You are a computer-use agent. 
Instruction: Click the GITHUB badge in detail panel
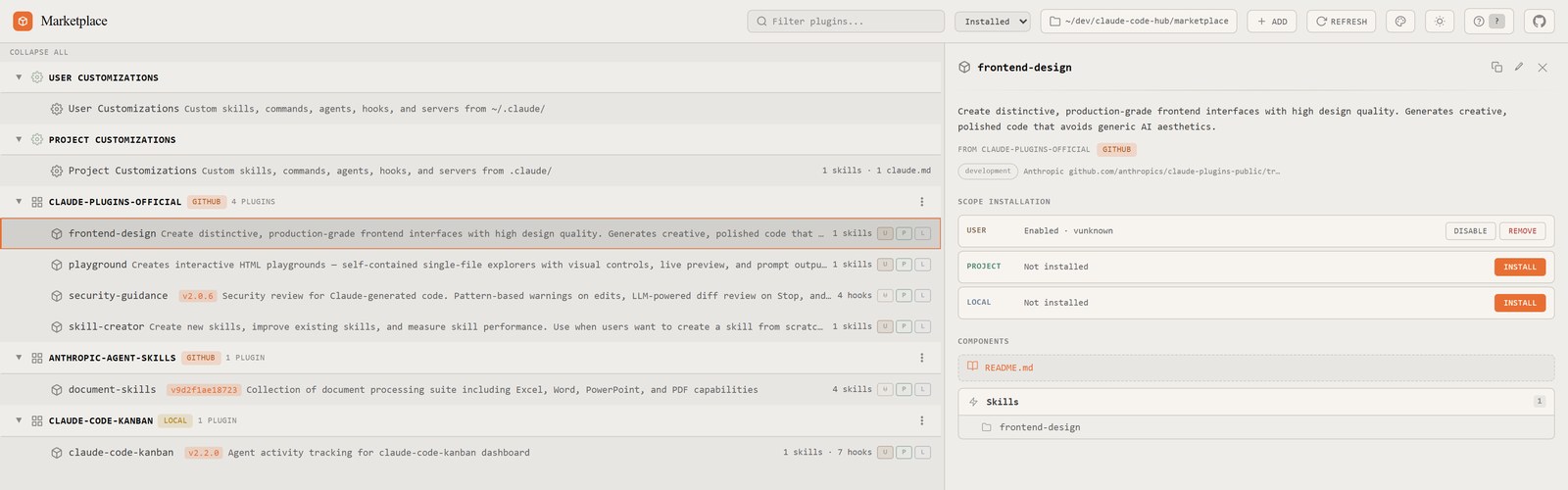point(1116,150)
